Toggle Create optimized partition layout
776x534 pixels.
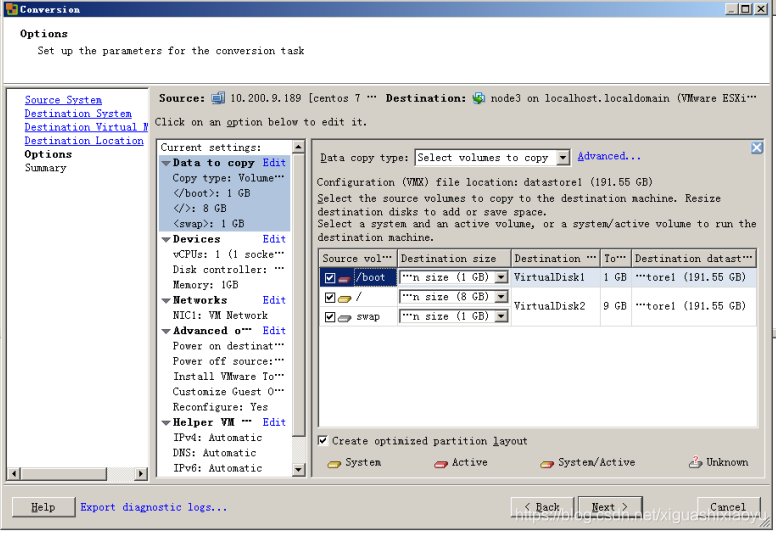(x=323, y=440)
